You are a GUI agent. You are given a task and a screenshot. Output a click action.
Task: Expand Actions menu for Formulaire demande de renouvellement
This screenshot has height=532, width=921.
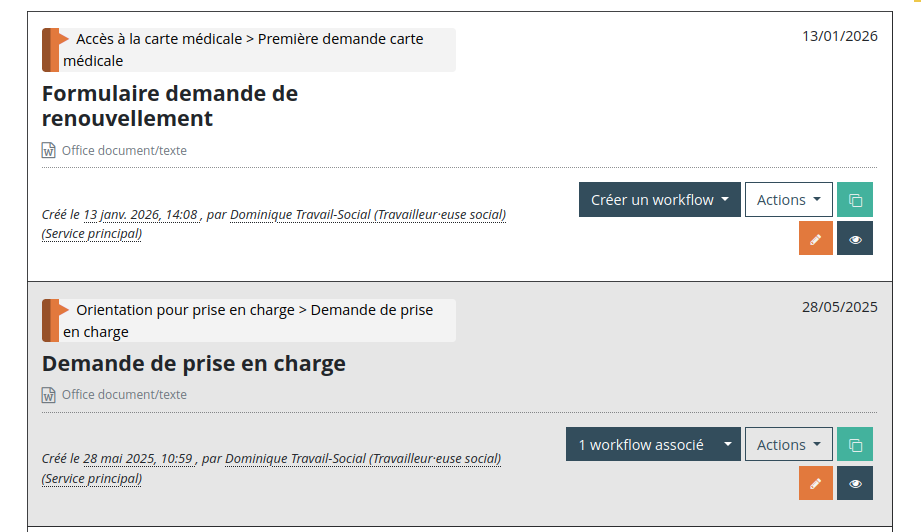click(x=788, y=200)
